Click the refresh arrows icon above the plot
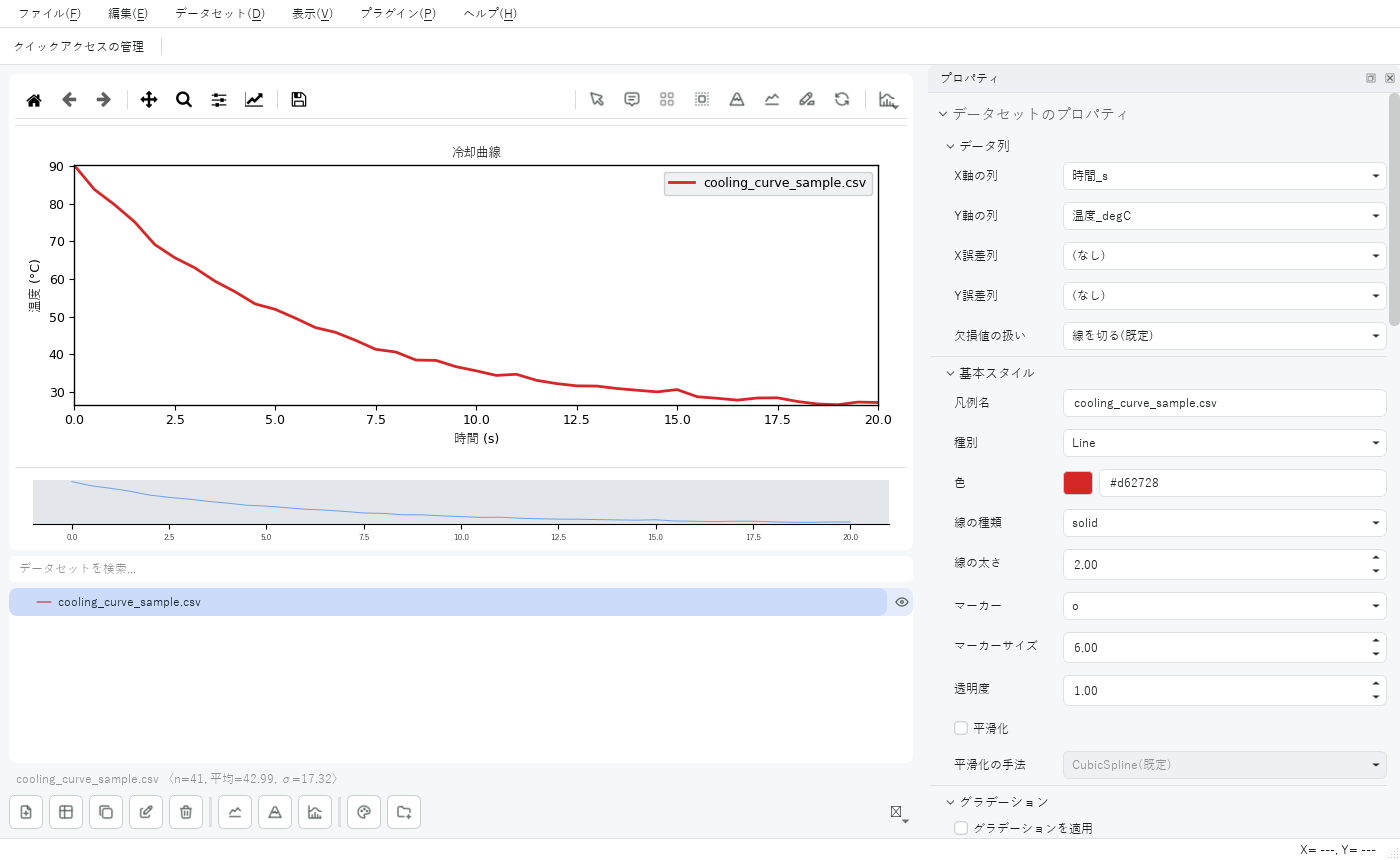This screenshot has height=860, width=1400. point(842,99)
